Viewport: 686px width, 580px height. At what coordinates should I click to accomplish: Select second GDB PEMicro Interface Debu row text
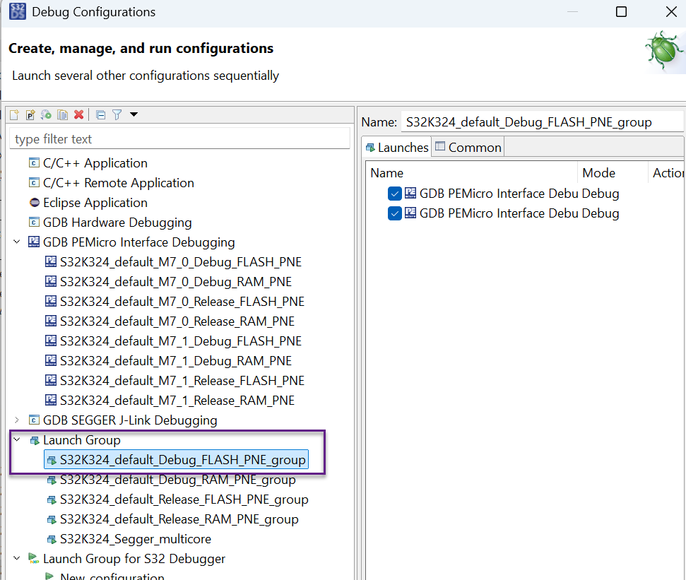[x=499, y=213]
